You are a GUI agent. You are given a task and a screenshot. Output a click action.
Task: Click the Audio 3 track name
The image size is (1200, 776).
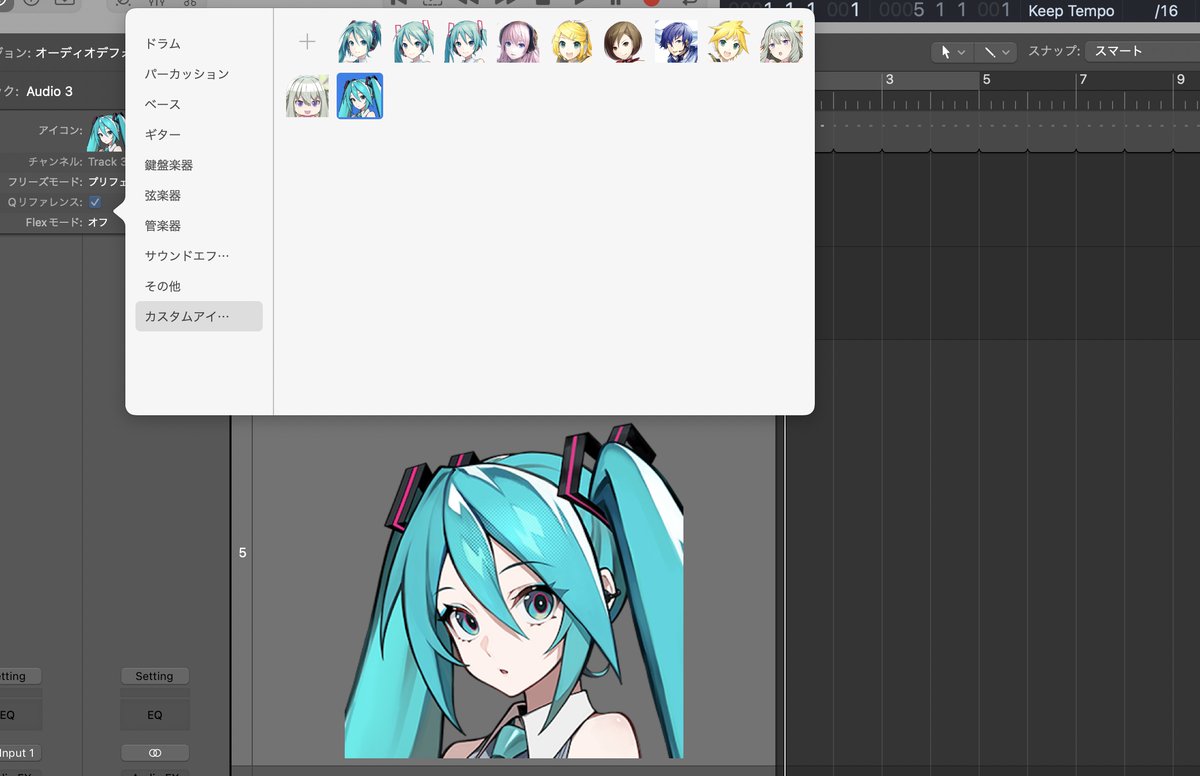49,91
